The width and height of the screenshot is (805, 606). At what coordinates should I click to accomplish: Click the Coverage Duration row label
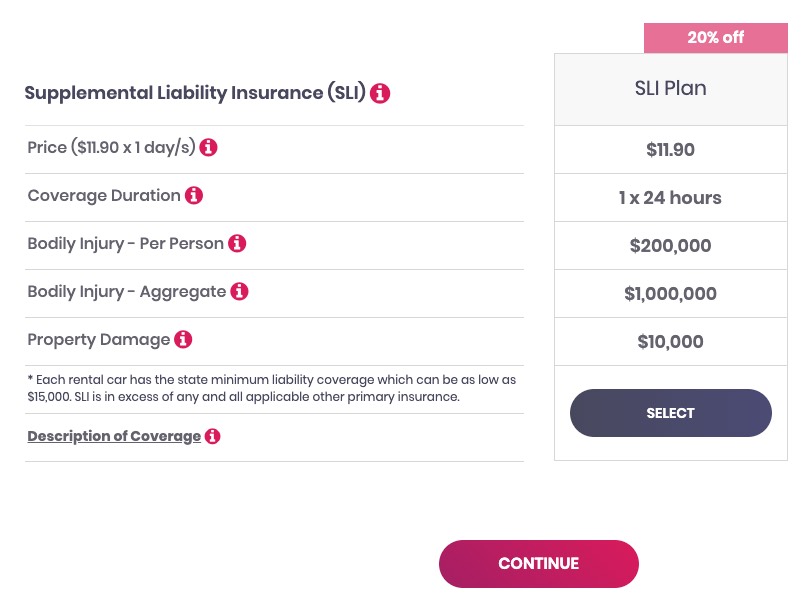coord(104,196)
